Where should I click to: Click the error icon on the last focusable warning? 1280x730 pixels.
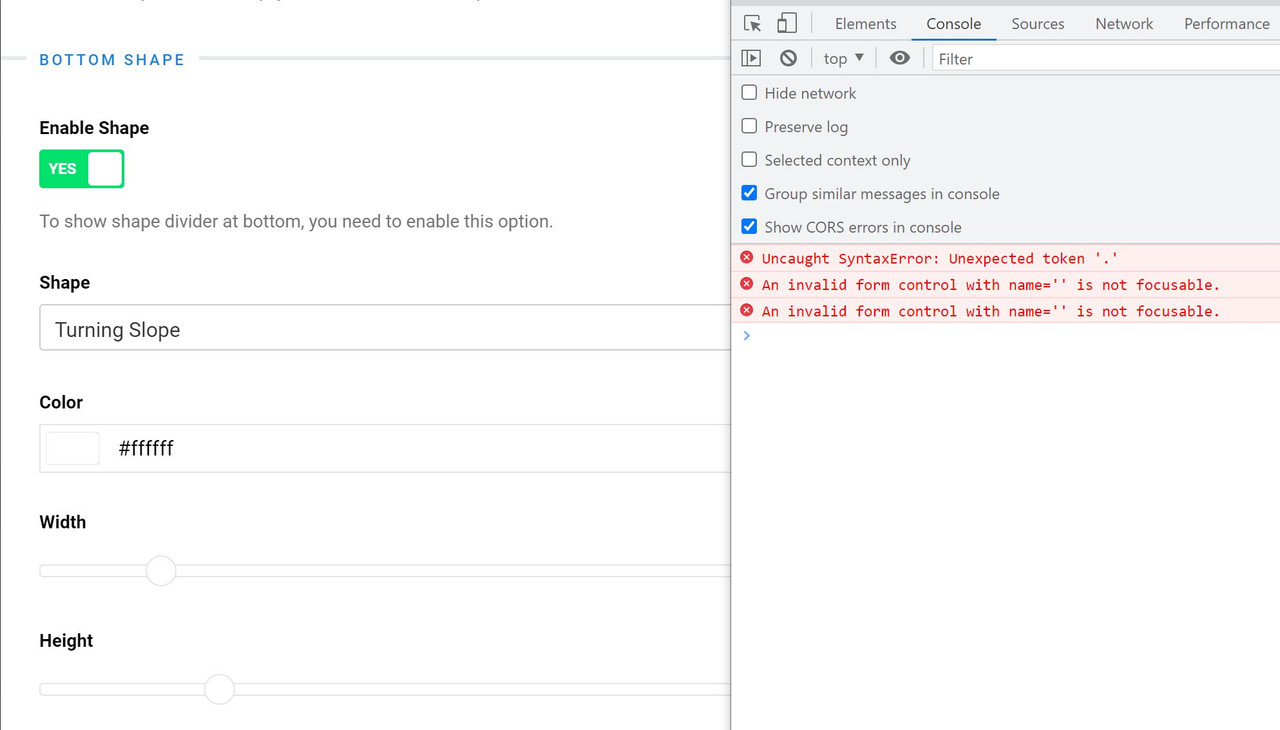[746, 311]
